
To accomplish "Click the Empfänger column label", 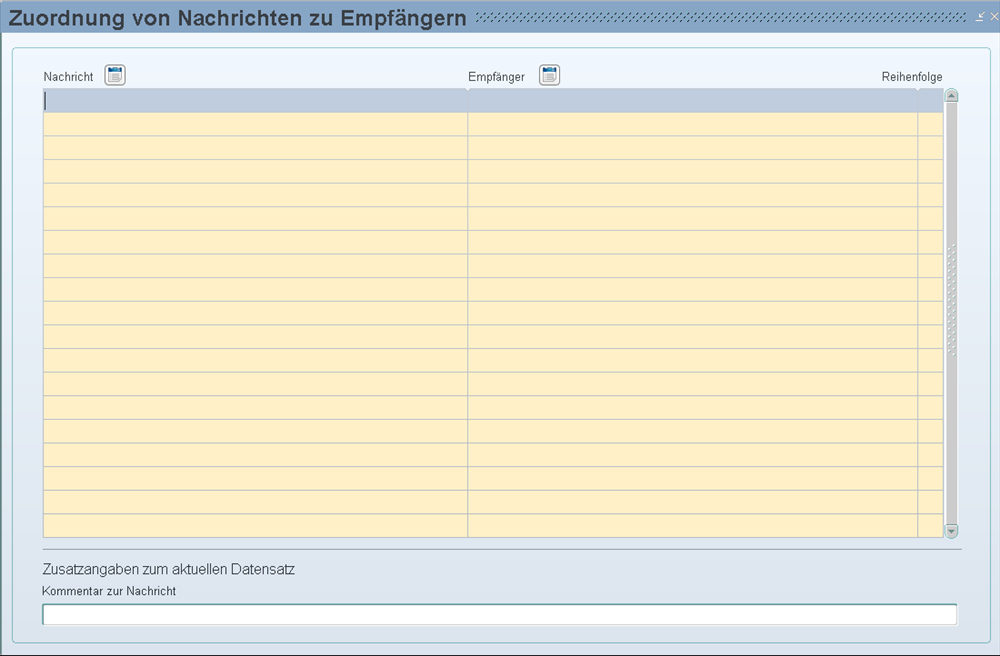I will click(496, 77).
